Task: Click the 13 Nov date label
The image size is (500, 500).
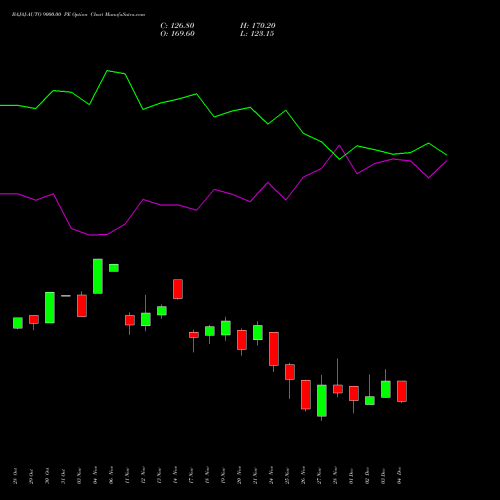Action: [x=159, y=476]
